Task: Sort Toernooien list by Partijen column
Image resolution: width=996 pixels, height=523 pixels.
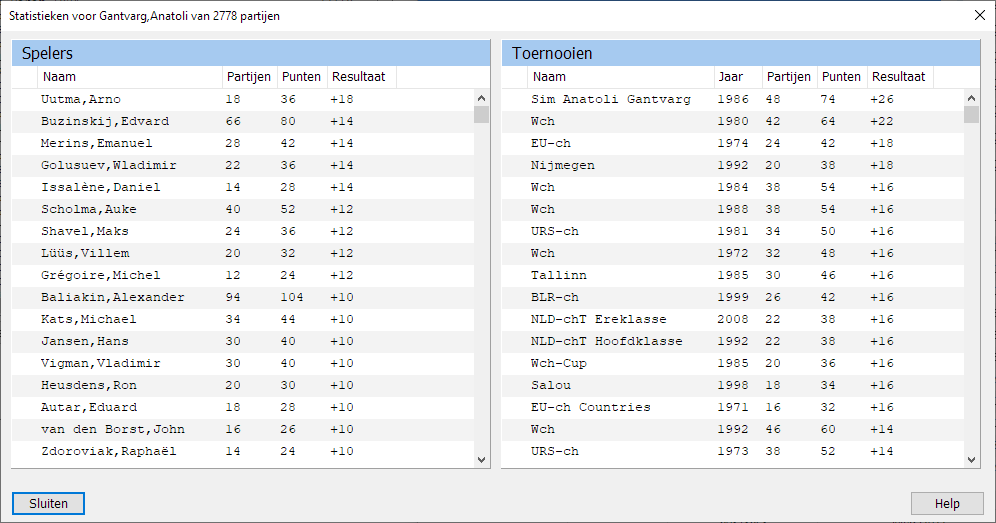Action: 789,77
